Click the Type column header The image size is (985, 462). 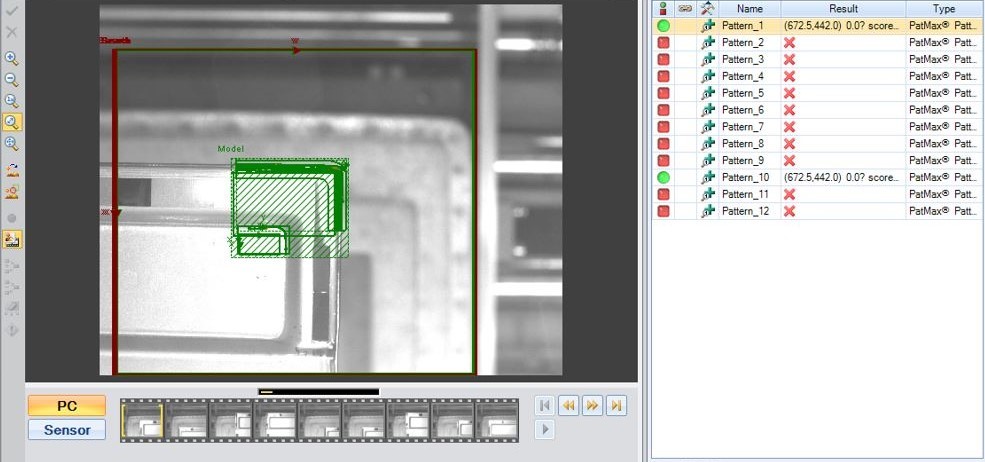point(943,8)
